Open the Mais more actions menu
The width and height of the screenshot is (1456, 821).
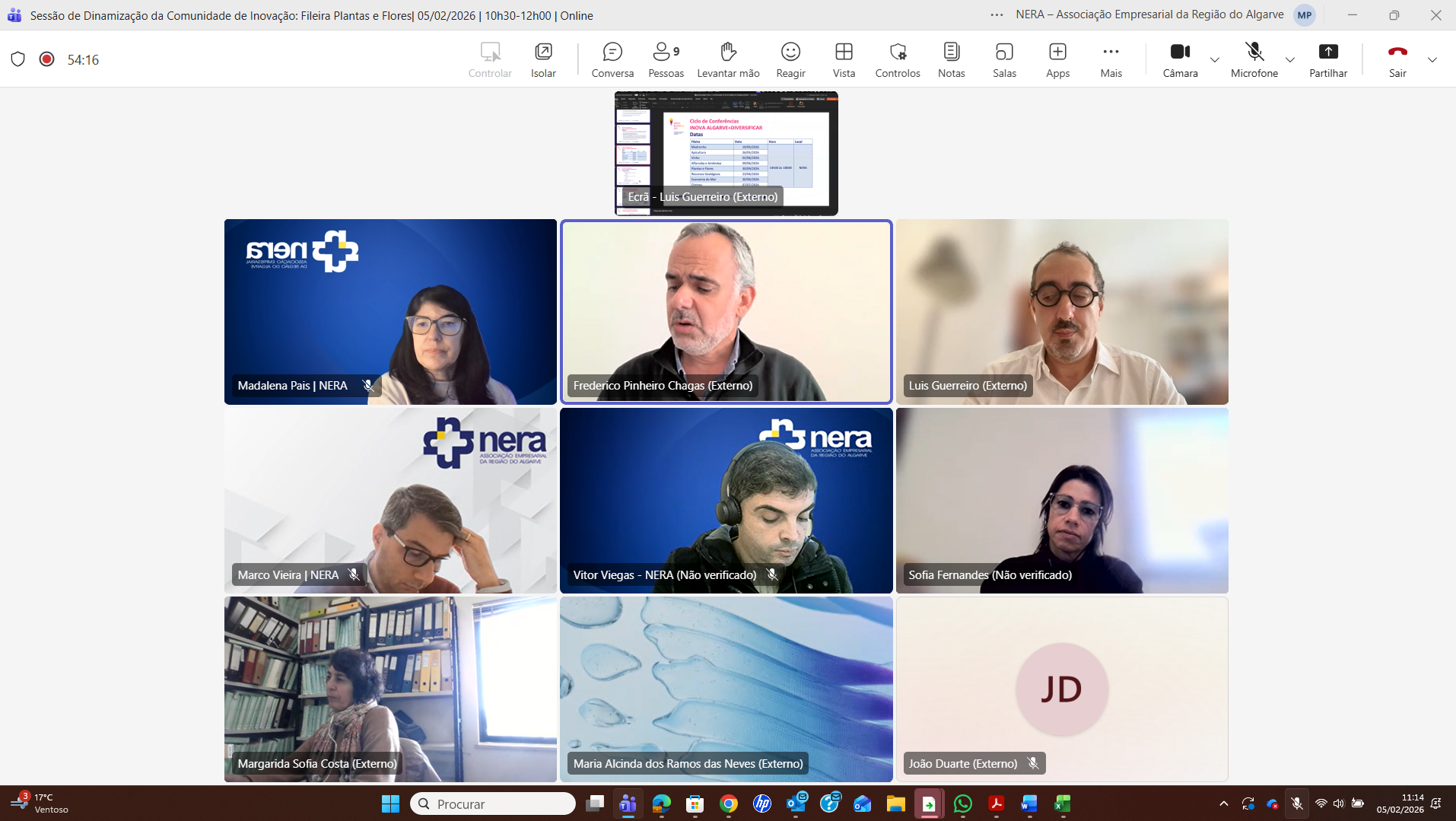point(1111,59)
